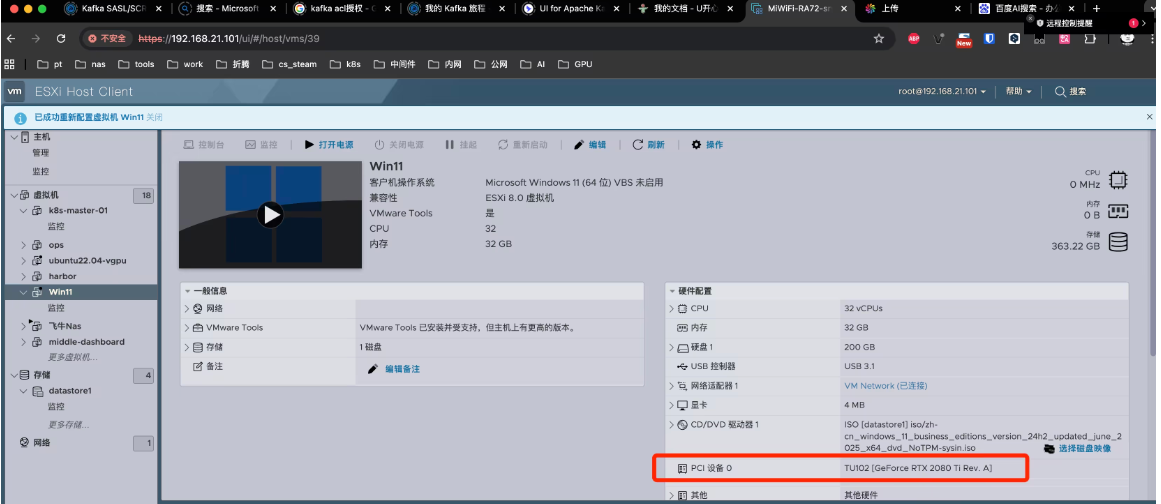Collapse the 一般信息 general info panel

[x=188, y=292]
